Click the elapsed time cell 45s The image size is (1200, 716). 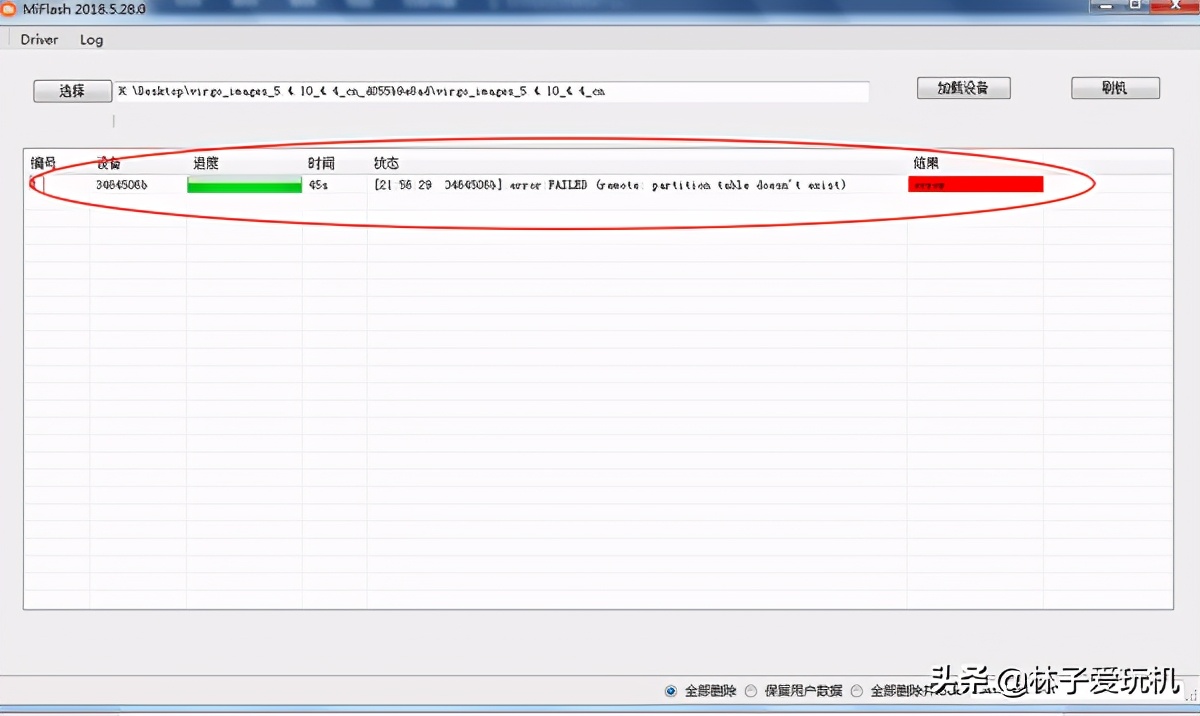point(318,185)
